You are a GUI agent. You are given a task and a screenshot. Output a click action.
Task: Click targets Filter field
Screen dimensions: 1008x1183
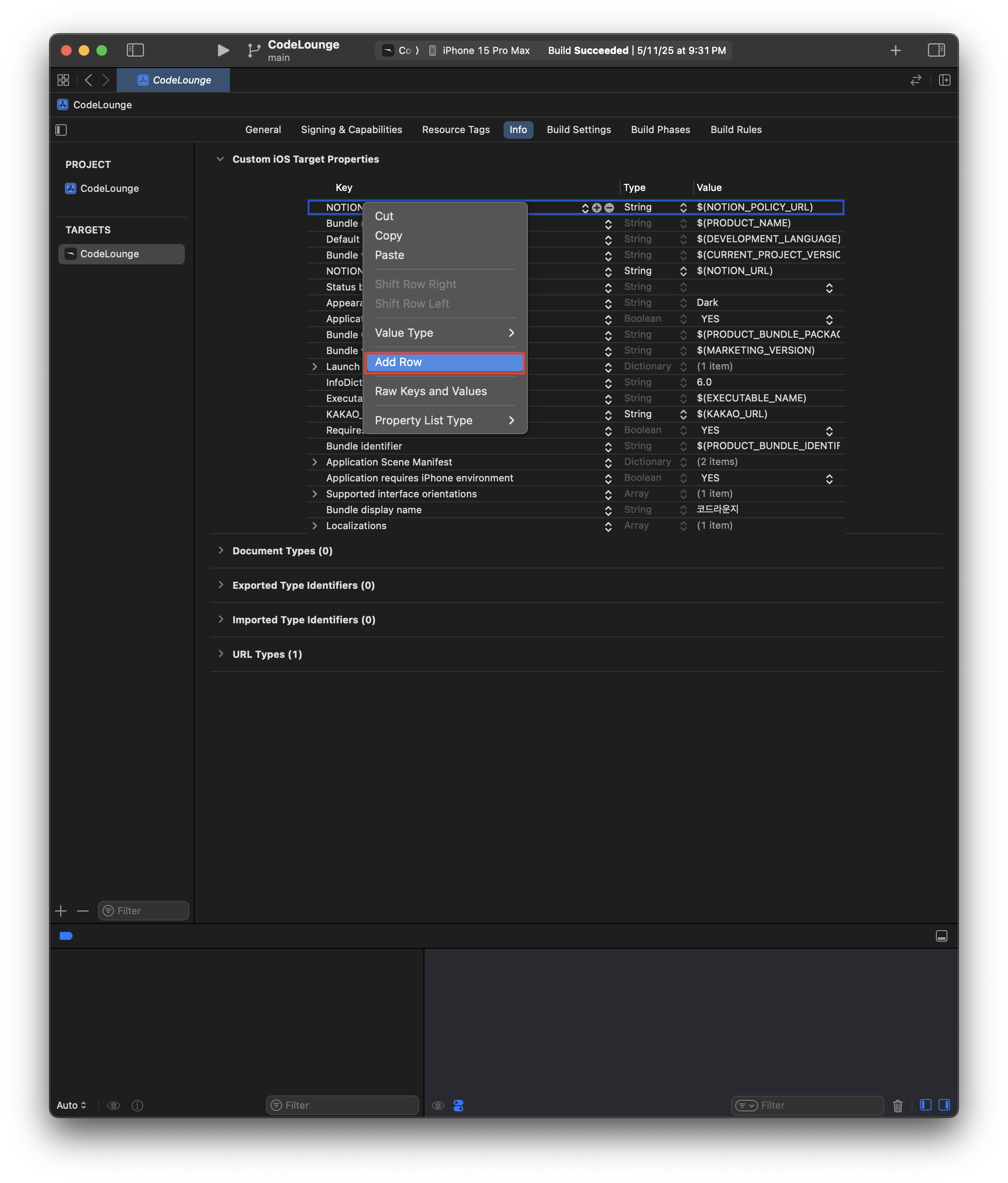coord(143,911)
